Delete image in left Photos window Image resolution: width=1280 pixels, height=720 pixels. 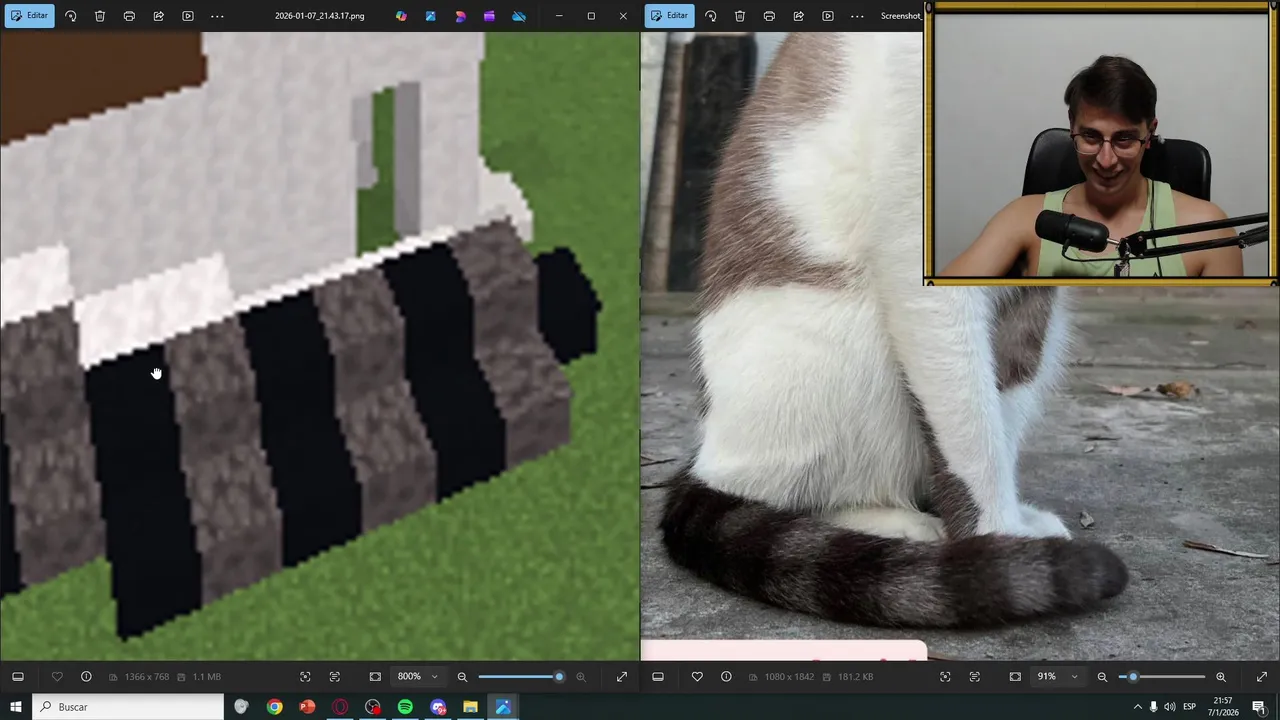point(100,16)
